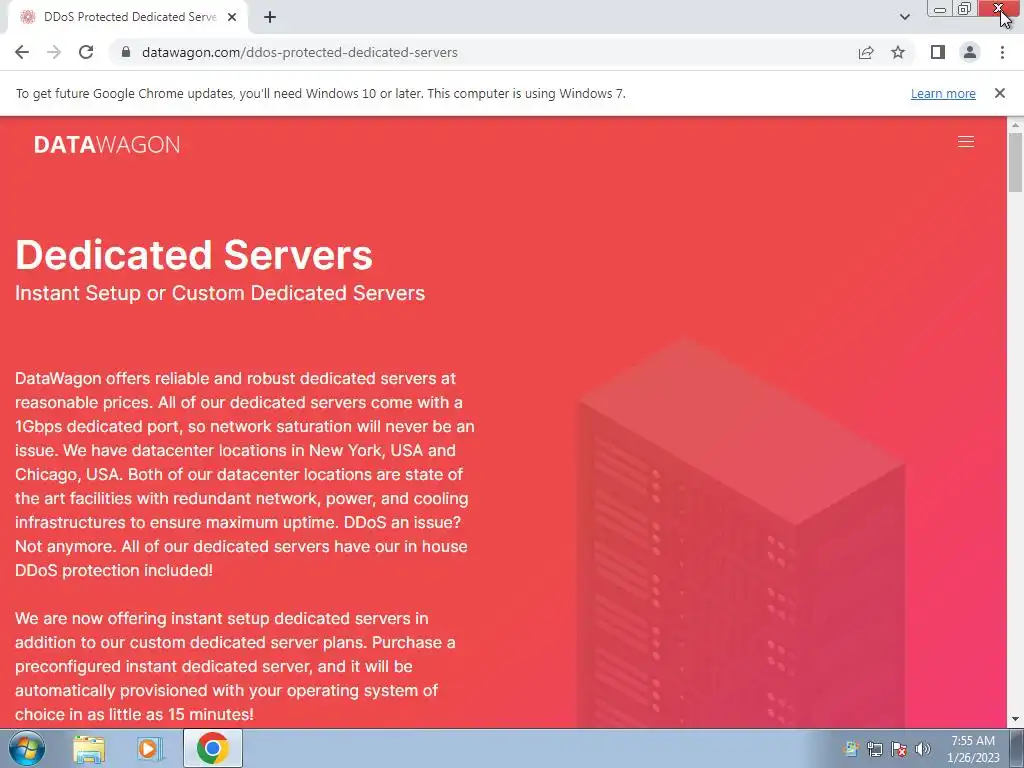
Task: Open the Chrome profile menu
Action: [x=970, y=52]
